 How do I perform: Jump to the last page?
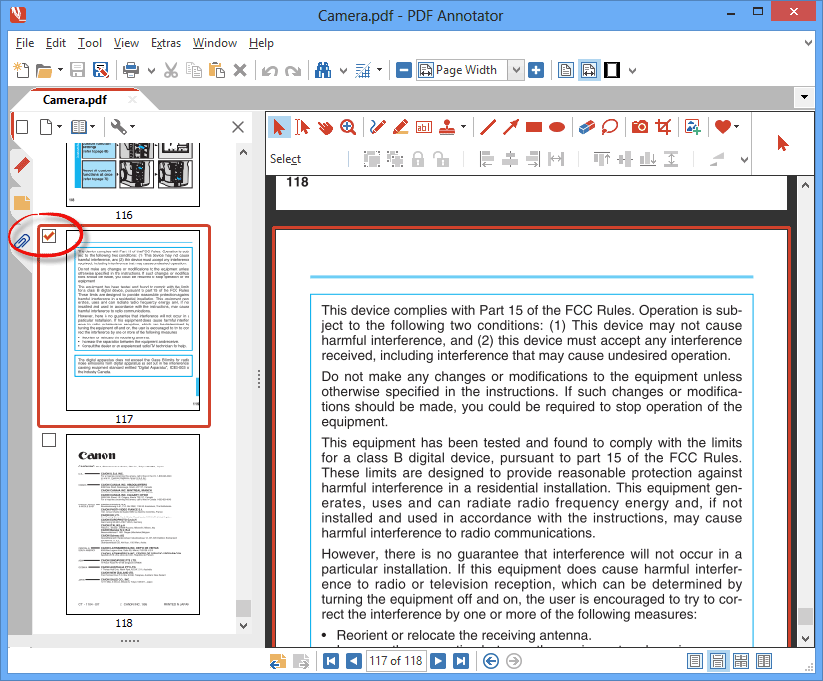click(460, 661)
